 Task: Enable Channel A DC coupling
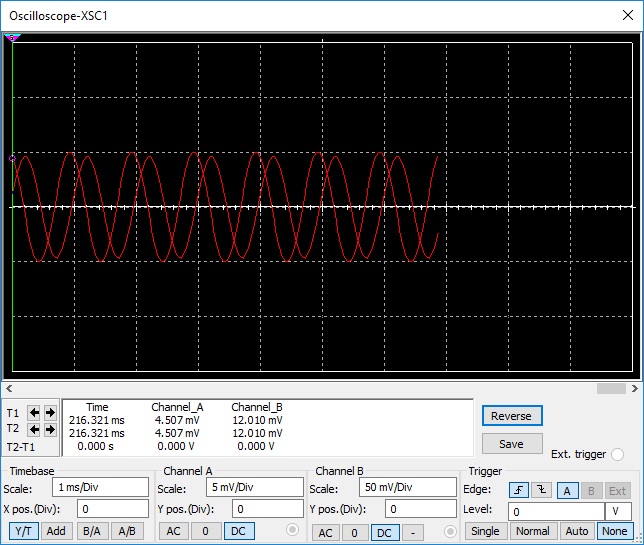[239, 531]
